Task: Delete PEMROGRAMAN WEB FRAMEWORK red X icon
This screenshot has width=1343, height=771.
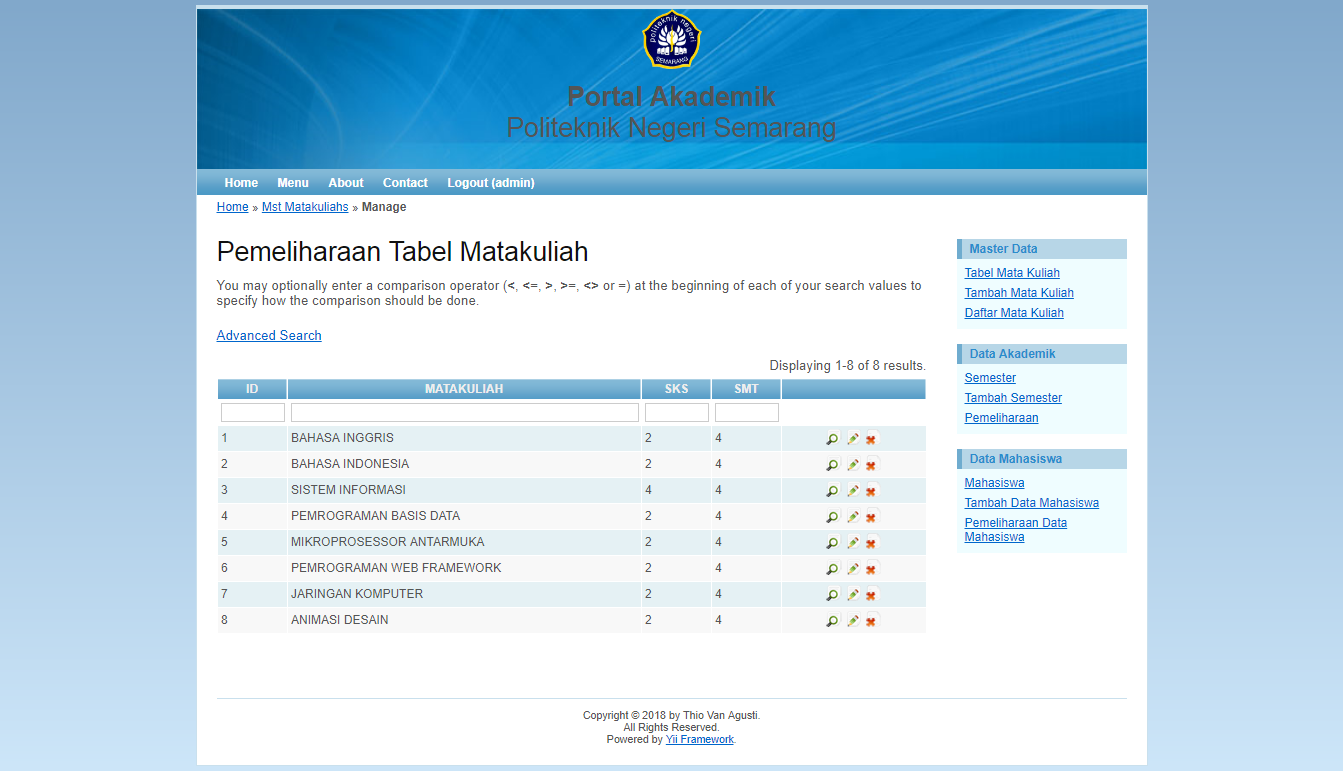Action: [x=871, y=569]
